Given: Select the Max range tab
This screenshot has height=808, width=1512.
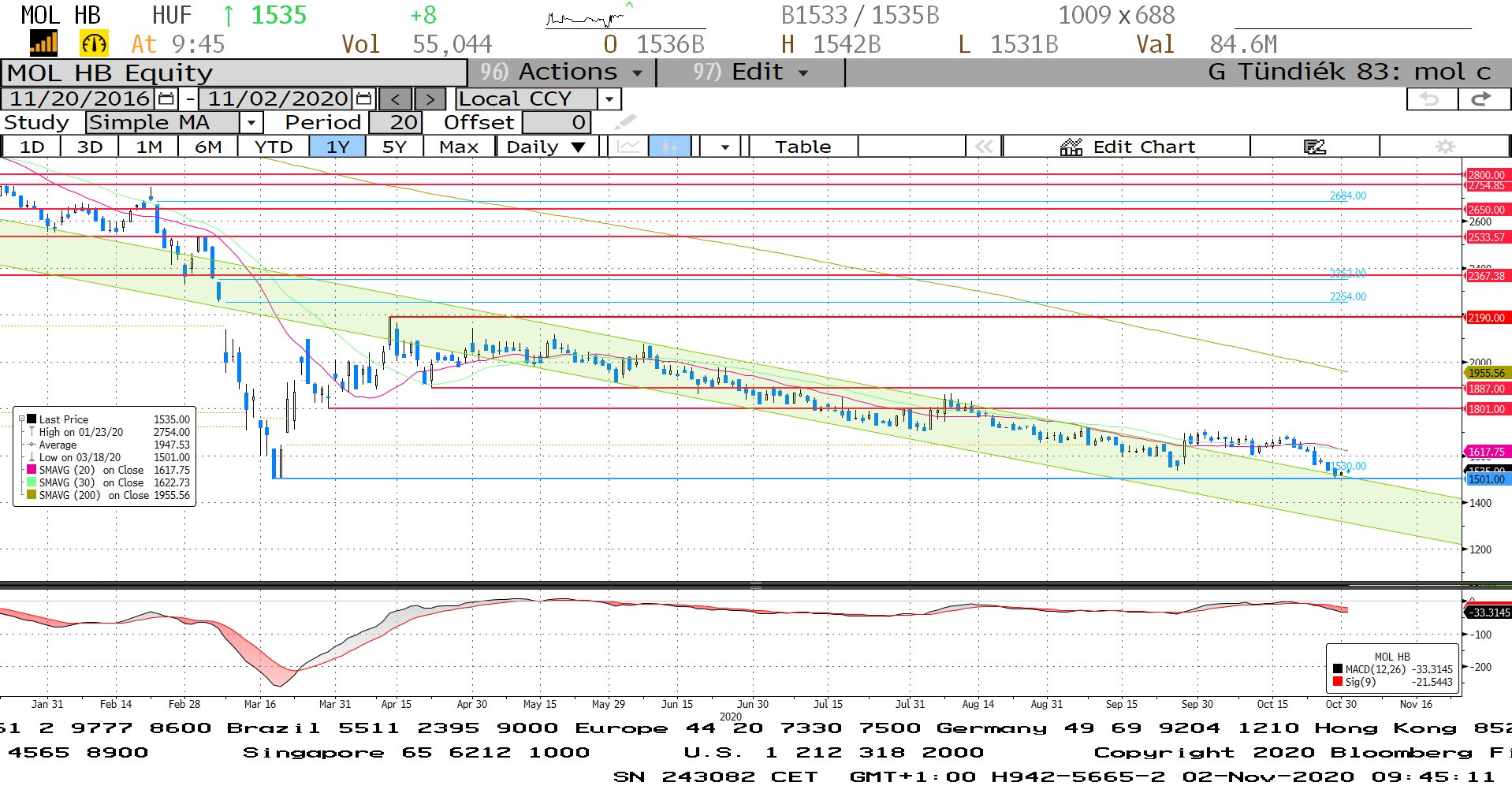Looking at the screenshot, I should coord(459,147).
